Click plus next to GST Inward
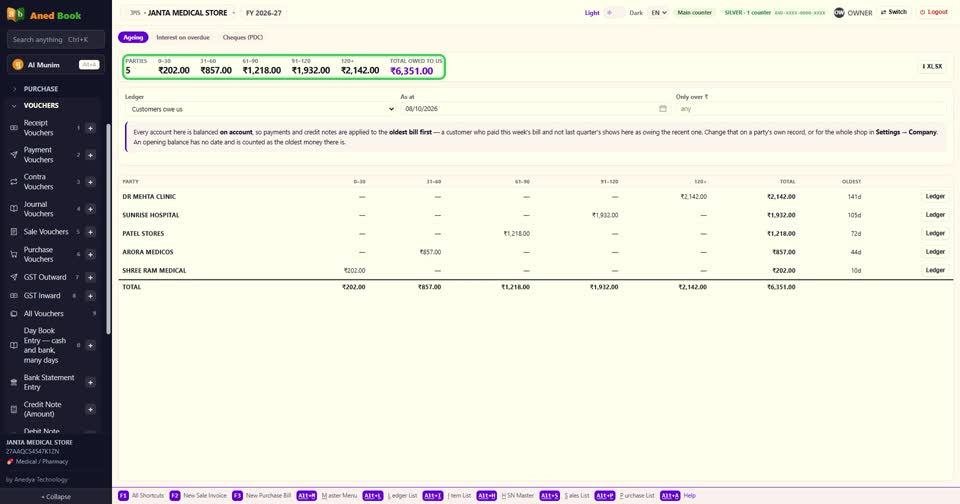This screenshot has width=960, height=504. pyautogui.click(x=90, y=296)
